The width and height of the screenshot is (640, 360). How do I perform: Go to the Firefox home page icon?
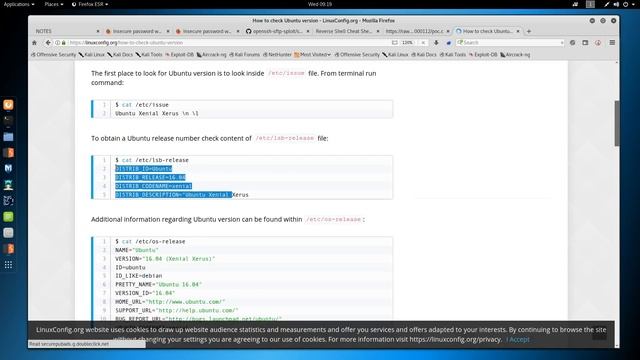(x=34, y=42)
